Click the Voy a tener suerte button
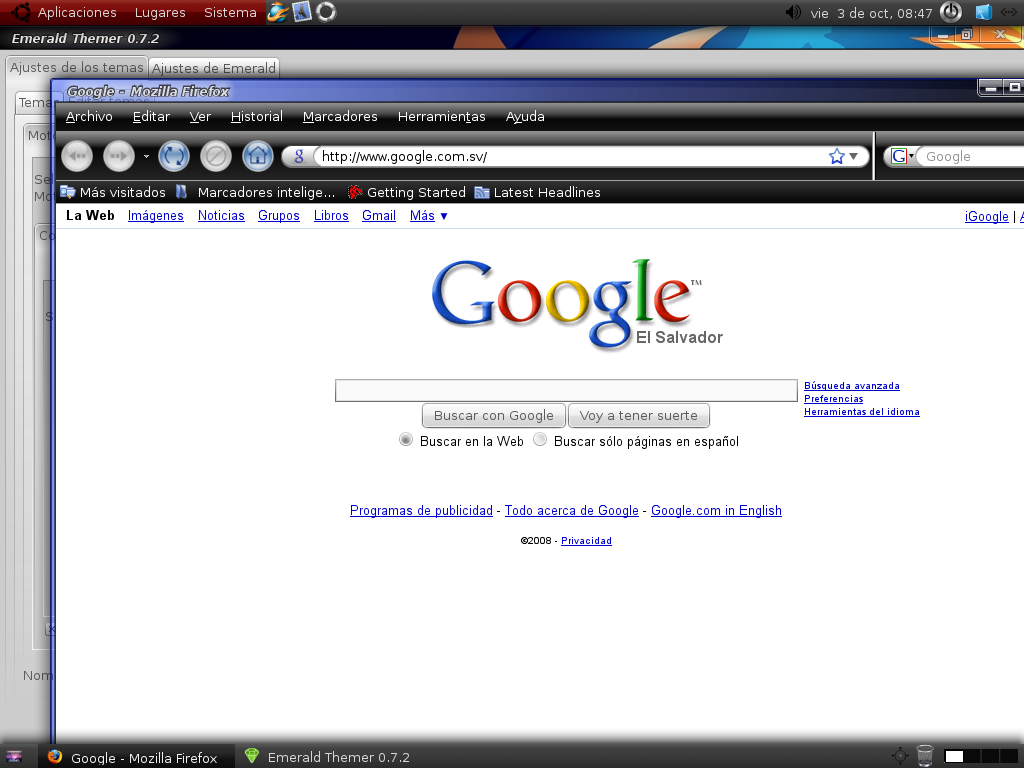This screenshot has height=768, width=1024. pyautogui.click(x=639, y=415)
